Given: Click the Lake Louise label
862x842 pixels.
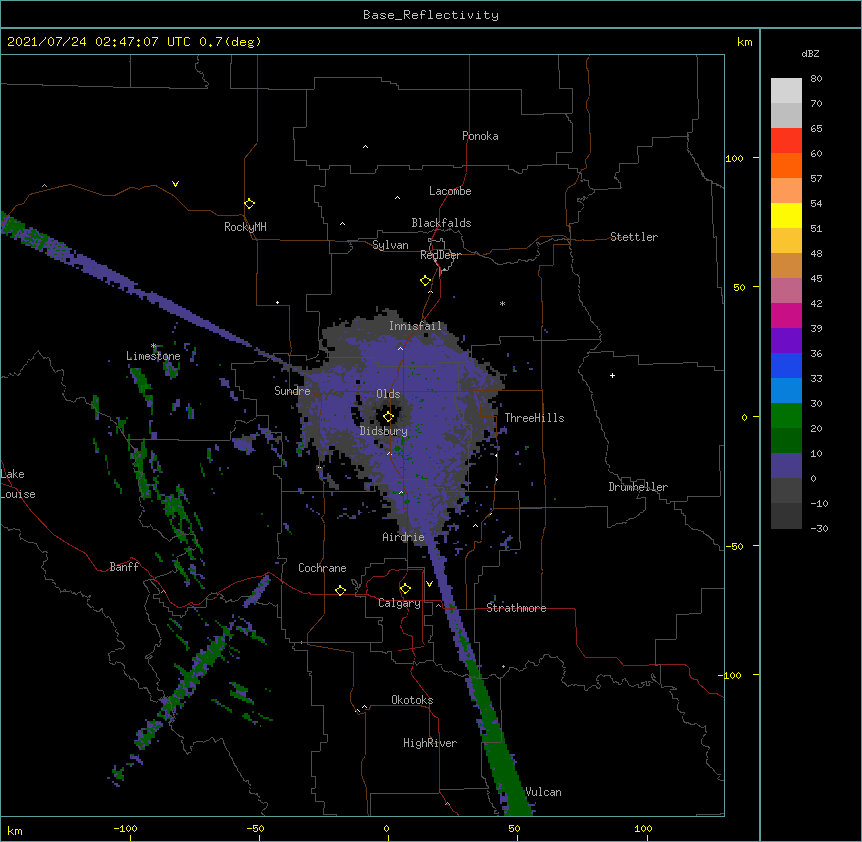Looking at the screenshot, I should (18, 484).
